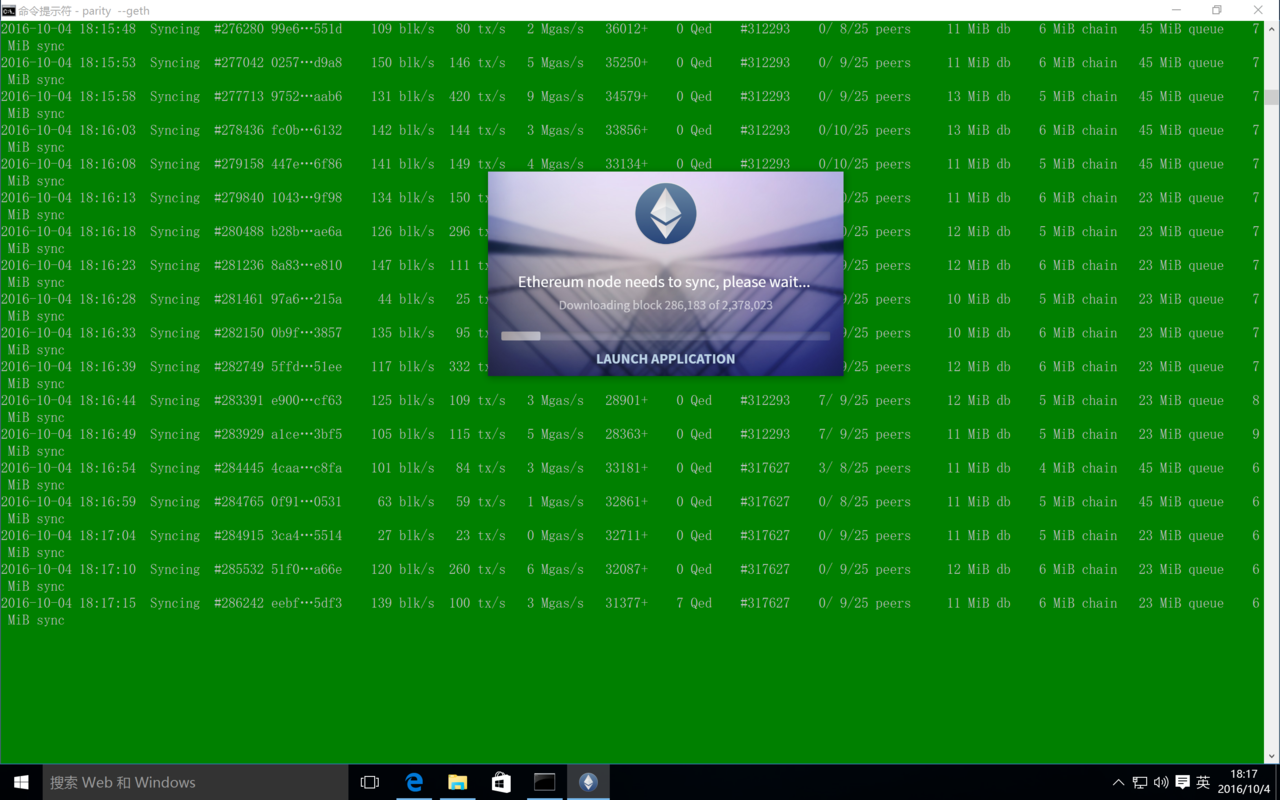Open the taskbar clock showing 18:17
1280x800 pixels.
coord(1244,782)
